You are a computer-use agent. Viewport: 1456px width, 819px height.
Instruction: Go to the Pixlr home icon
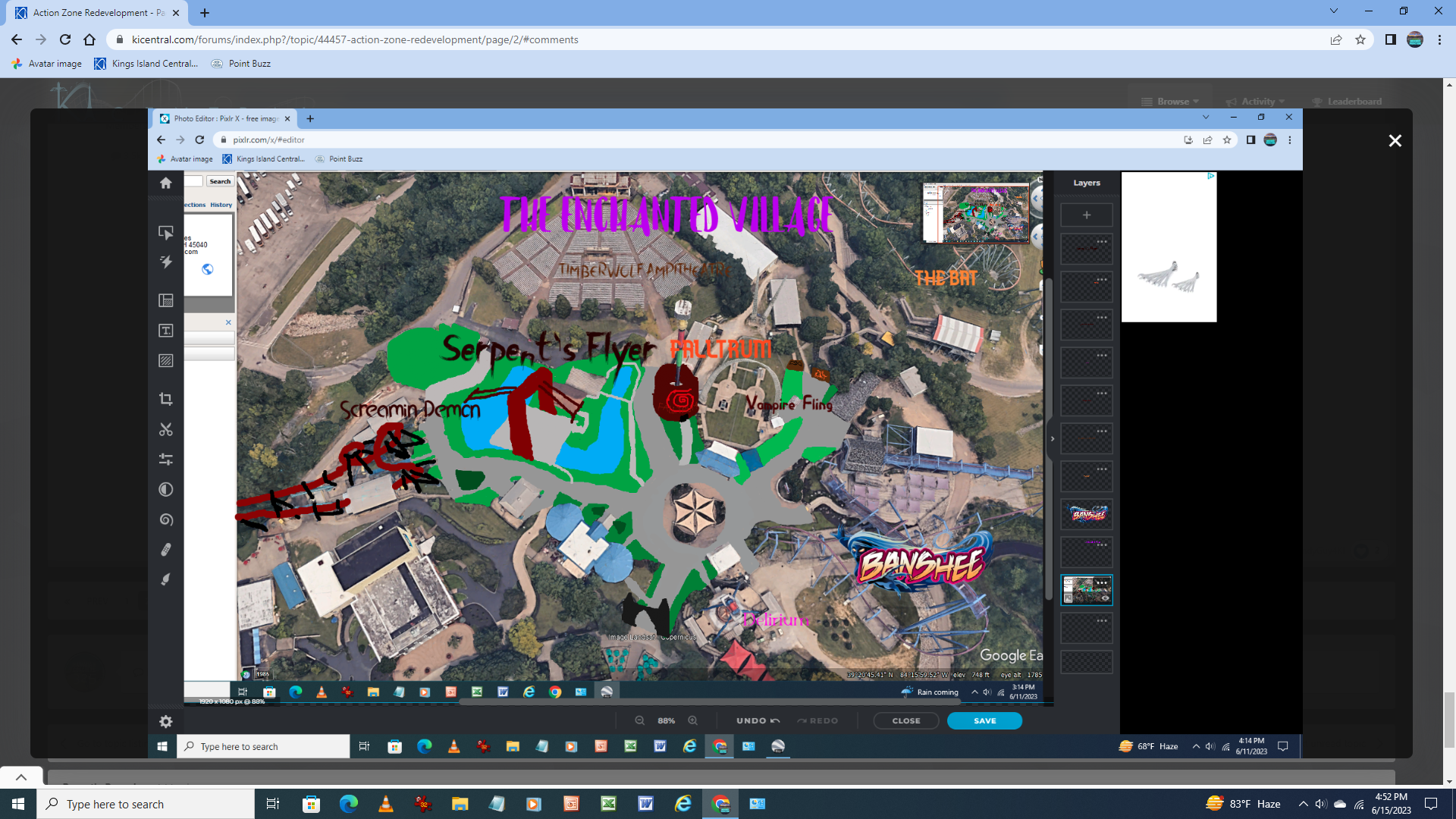[x=166, y=183]
